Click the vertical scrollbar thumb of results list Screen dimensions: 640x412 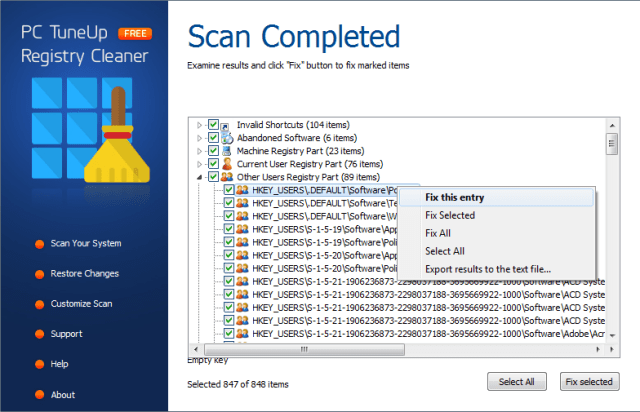[x=612, y=144]
